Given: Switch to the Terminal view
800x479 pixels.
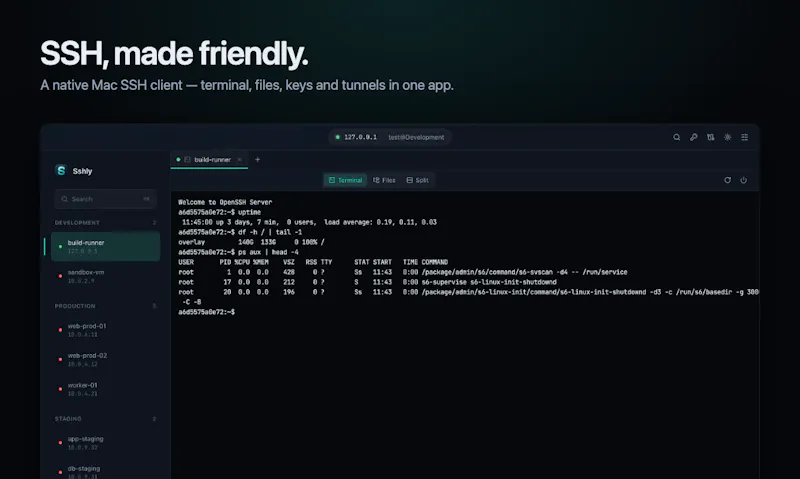Looking at the screenshot, I should 345,180.
